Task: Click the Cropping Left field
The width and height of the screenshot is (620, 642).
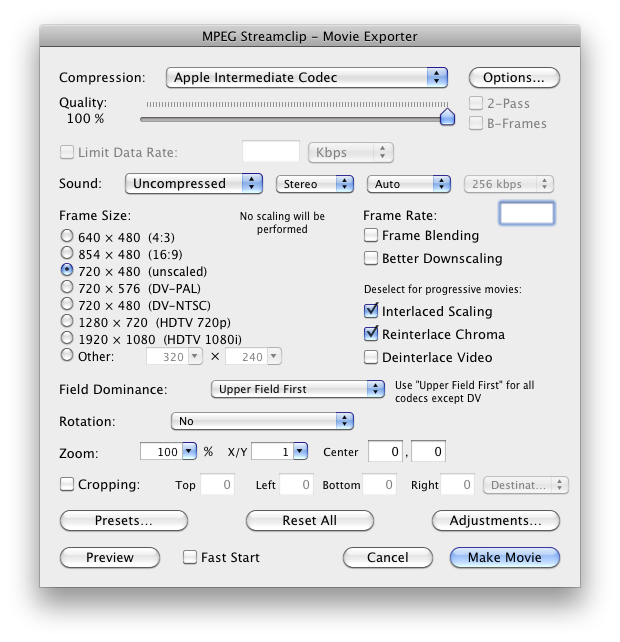Action: click(296, 485)
